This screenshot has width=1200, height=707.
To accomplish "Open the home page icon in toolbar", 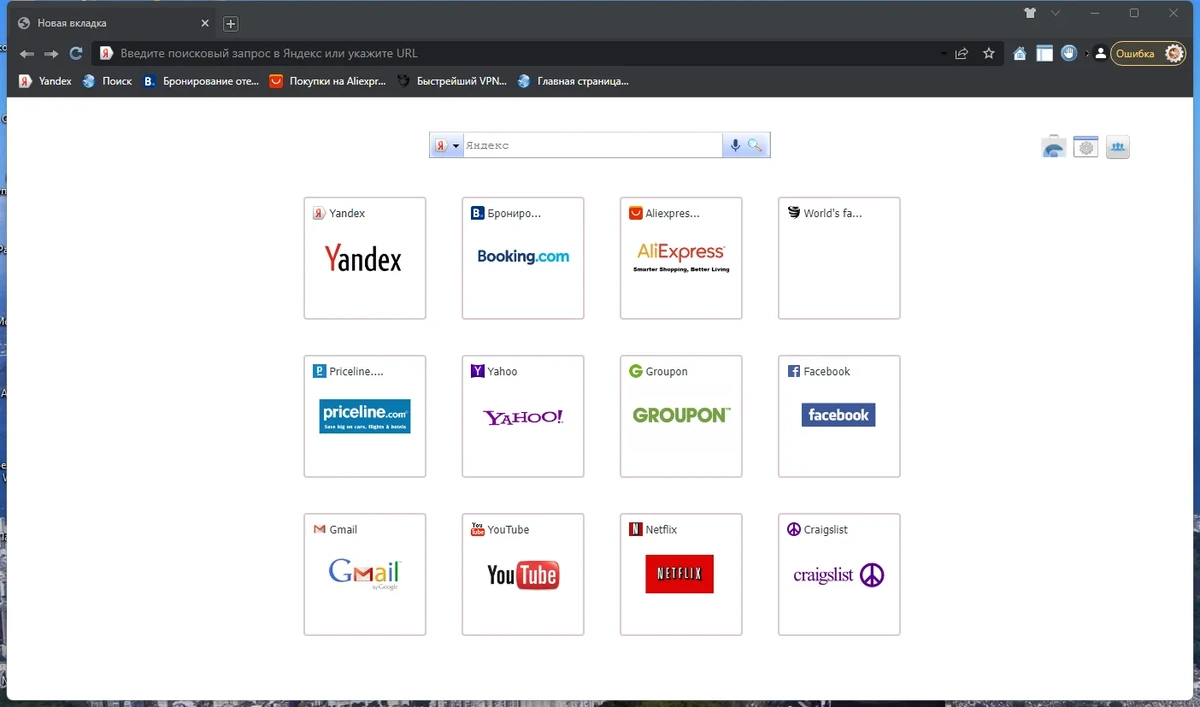I will click(x=1019, y=54).
